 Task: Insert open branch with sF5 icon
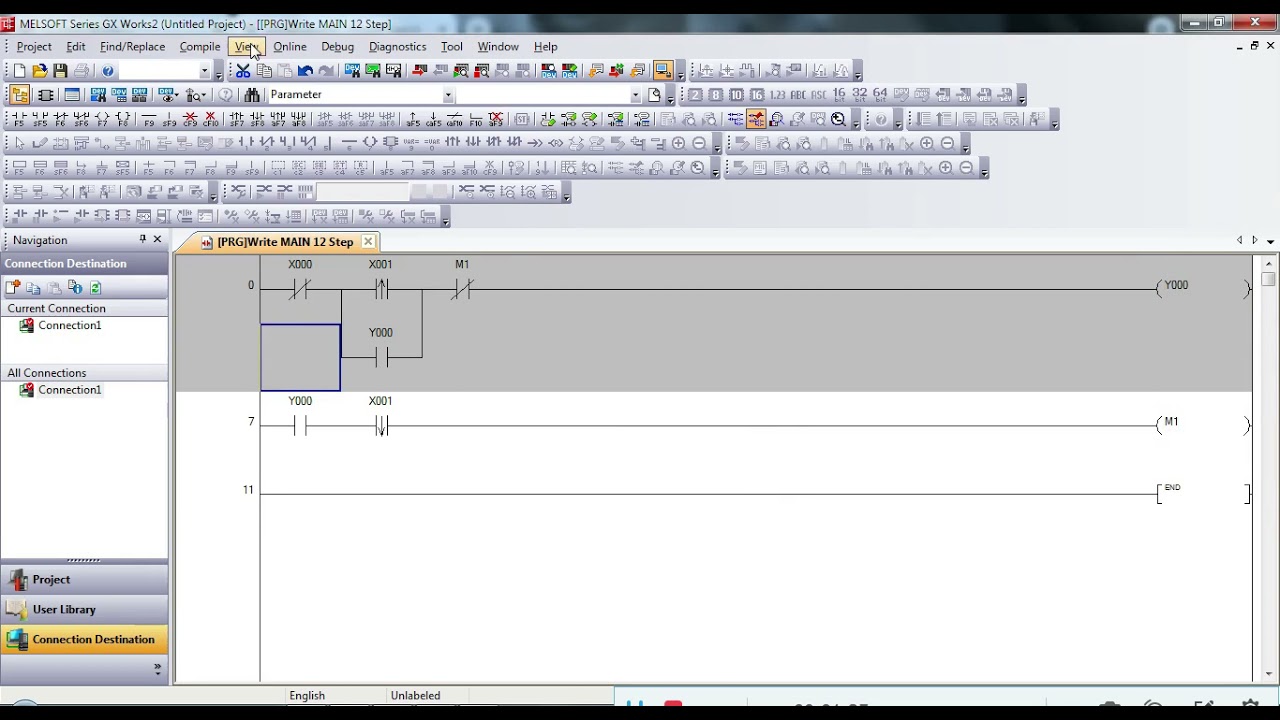(x=40, y=119)
